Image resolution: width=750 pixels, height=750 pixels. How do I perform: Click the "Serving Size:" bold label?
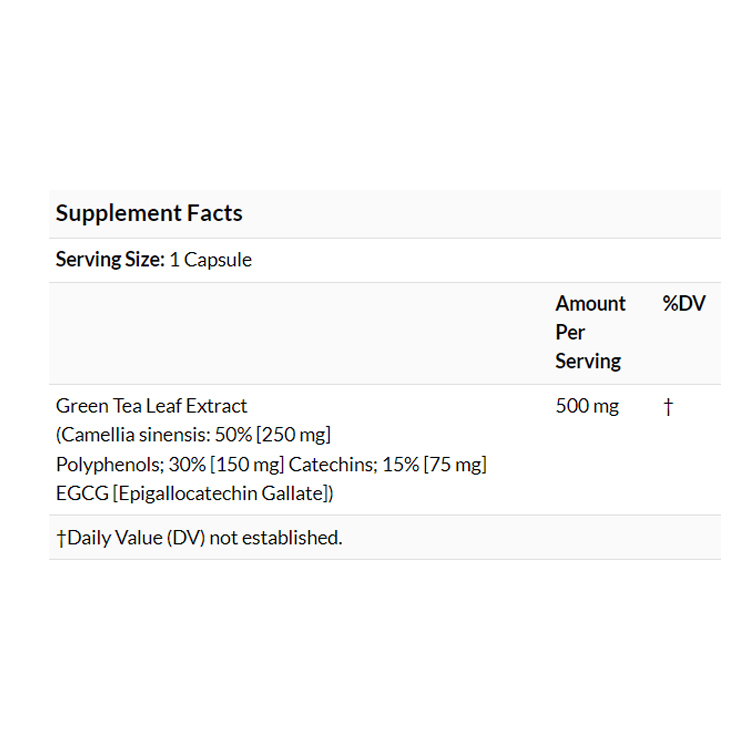point(110,260)
